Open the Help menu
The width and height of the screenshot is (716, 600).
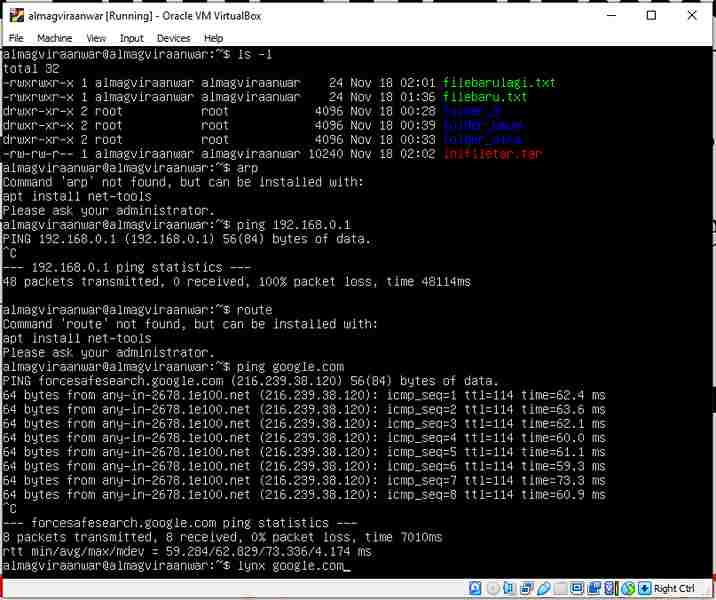pos(213,38)
